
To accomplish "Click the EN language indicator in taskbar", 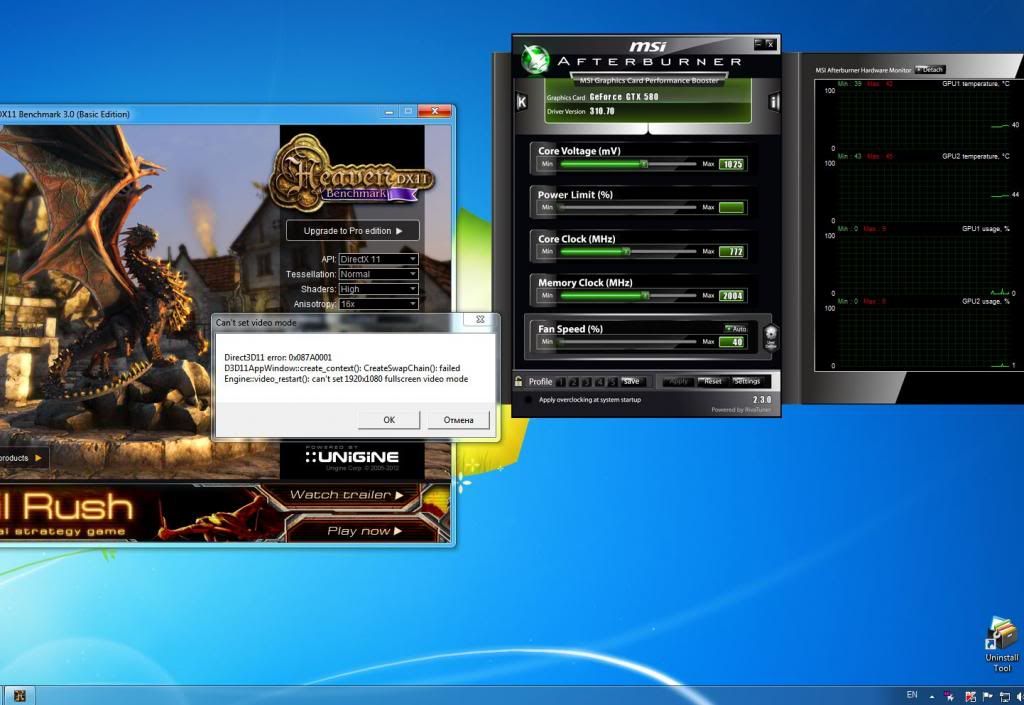I will pos(911,694).
